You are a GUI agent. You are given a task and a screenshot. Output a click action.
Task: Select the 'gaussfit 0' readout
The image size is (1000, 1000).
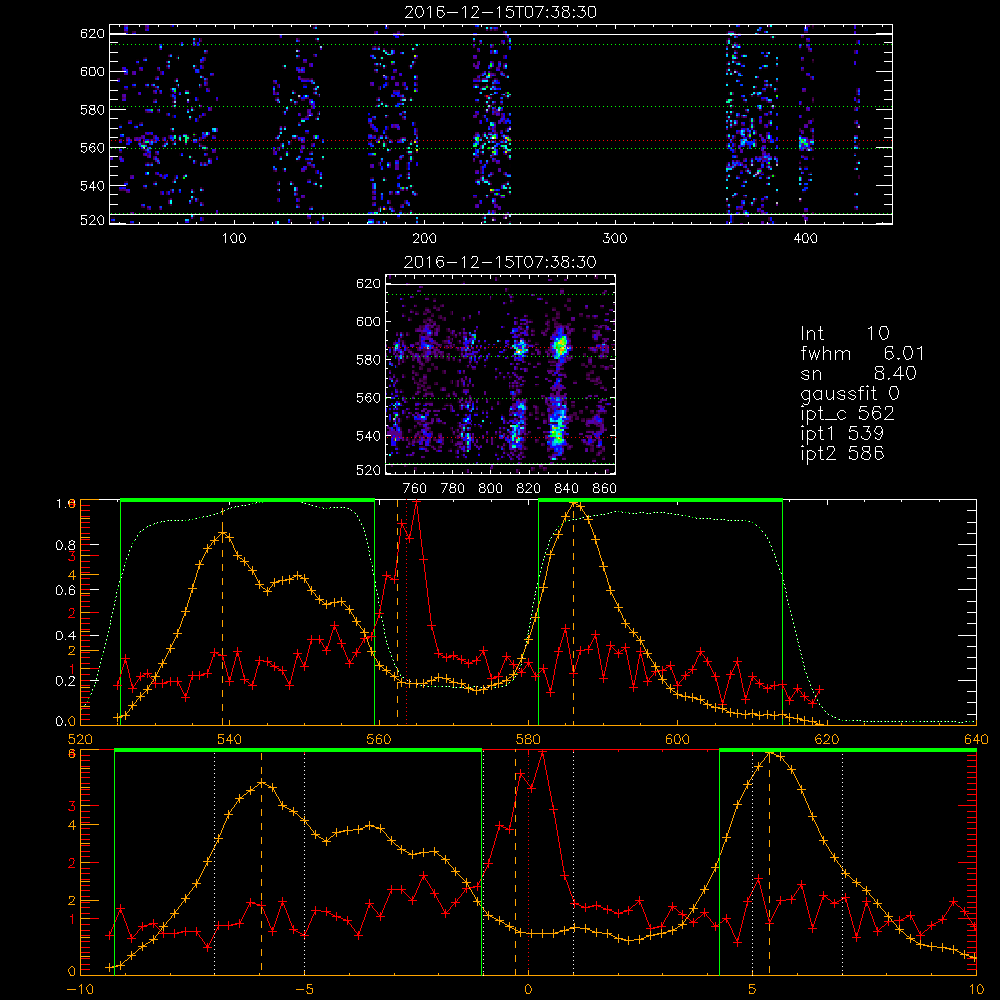pos(850,393)
